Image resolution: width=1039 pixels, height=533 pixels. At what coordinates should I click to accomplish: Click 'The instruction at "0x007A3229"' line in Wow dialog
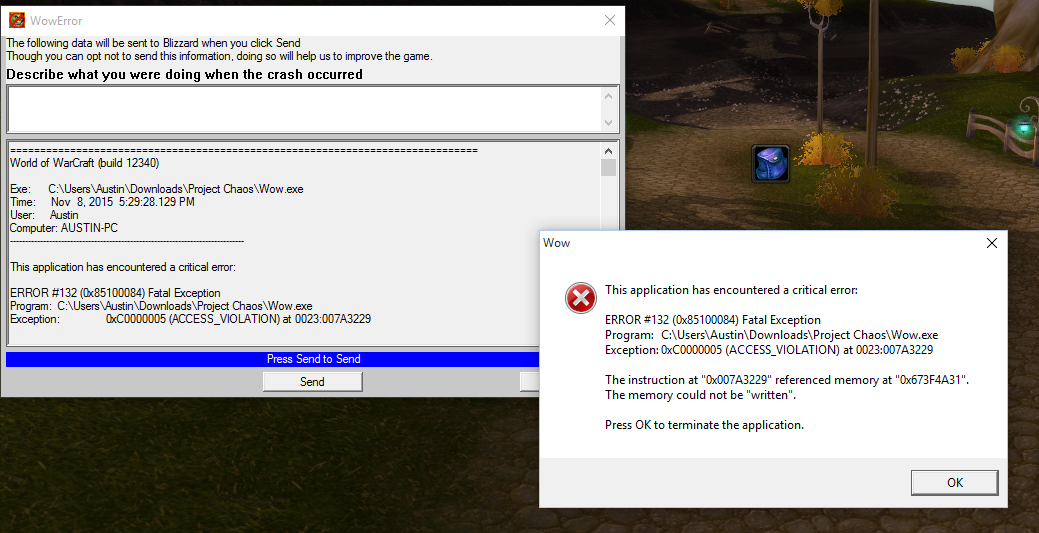click(787, 380)
